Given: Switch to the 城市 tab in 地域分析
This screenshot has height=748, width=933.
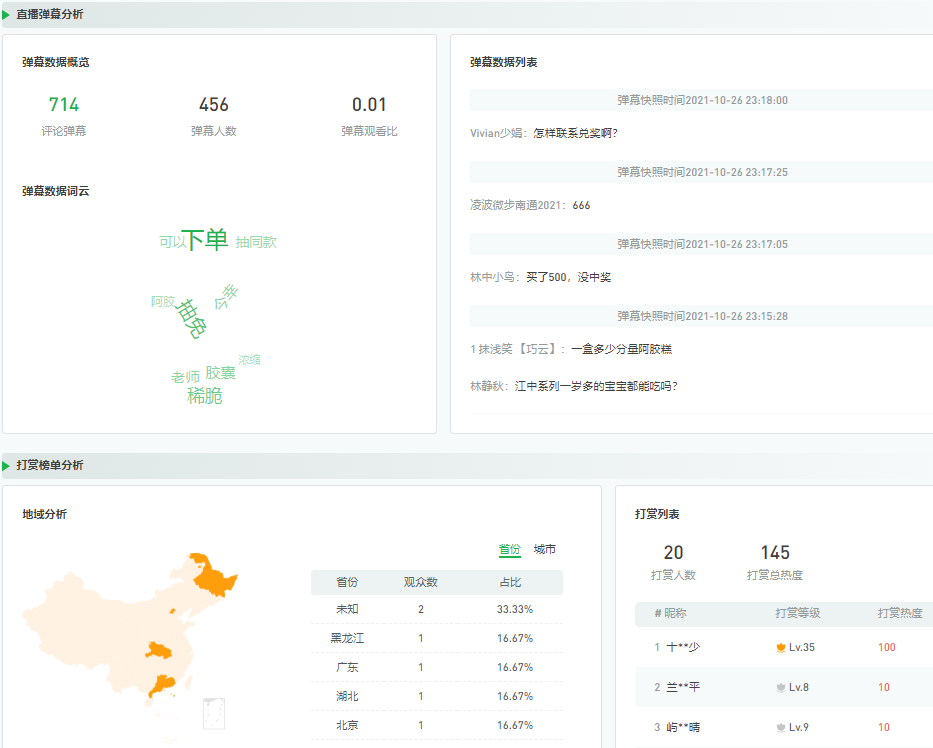Looking at the screenshot, I should coord(545,549).
